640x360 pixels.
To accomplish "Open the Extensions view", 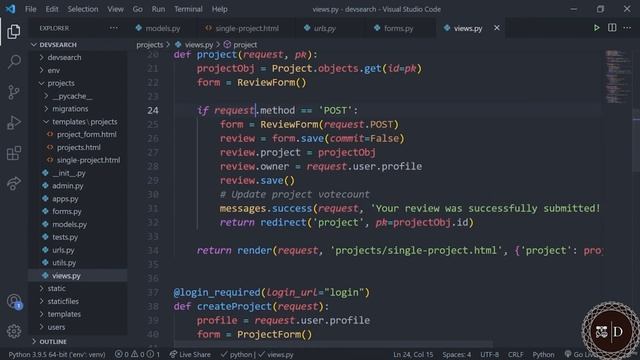I will point(13,153).
